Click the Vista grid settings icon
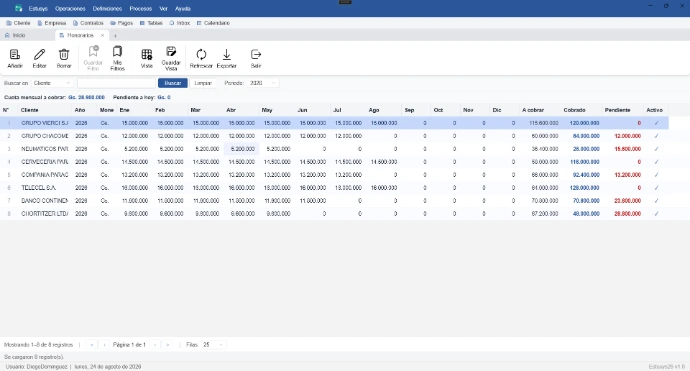This screenshot has height=371, width=690. coord(147,55)
